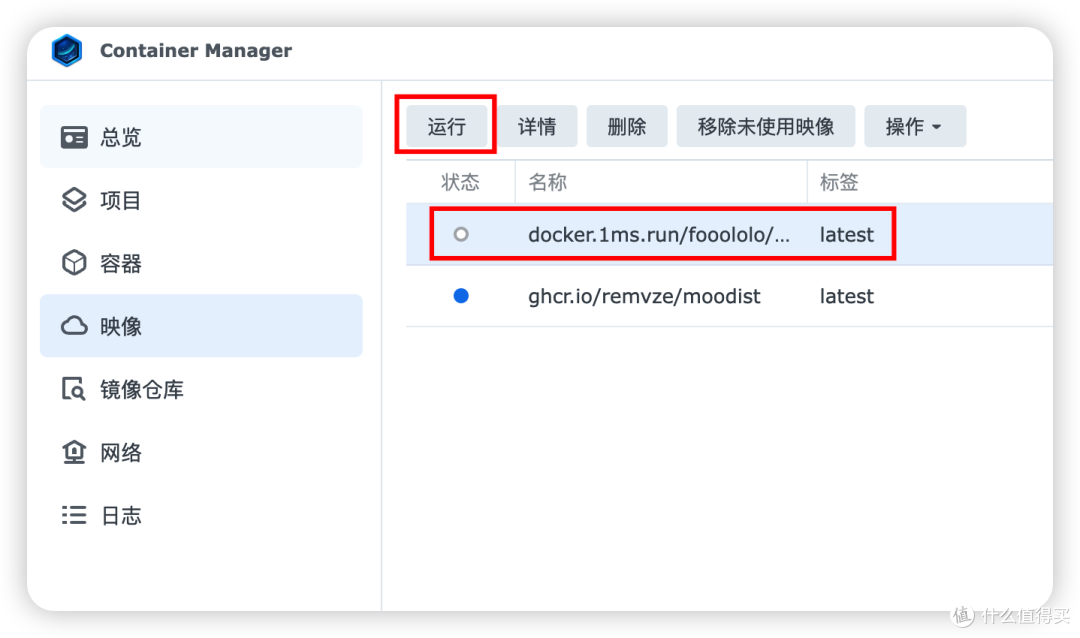Image resolution: width=1080 pixels, height=638 pixels.
Task: Click the Container Manager logo icon
Action: point(67,50)
